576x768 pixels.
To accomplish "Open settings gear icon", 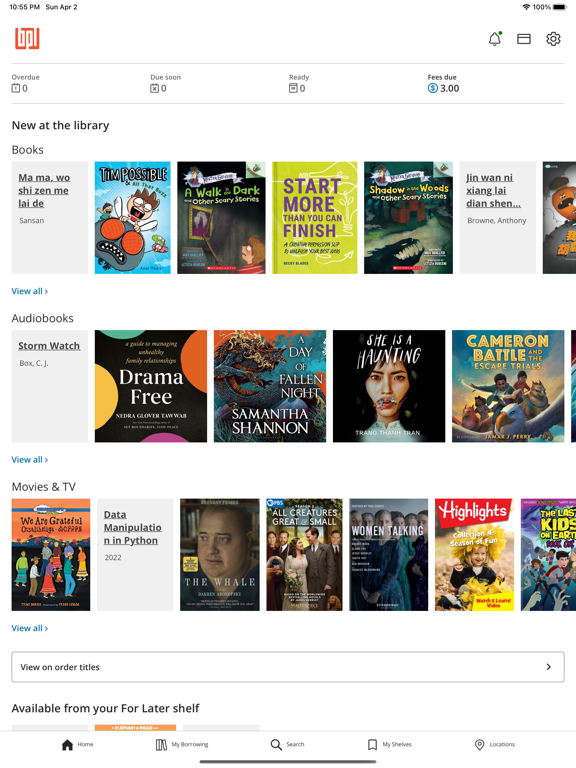I will pos(553,39).
